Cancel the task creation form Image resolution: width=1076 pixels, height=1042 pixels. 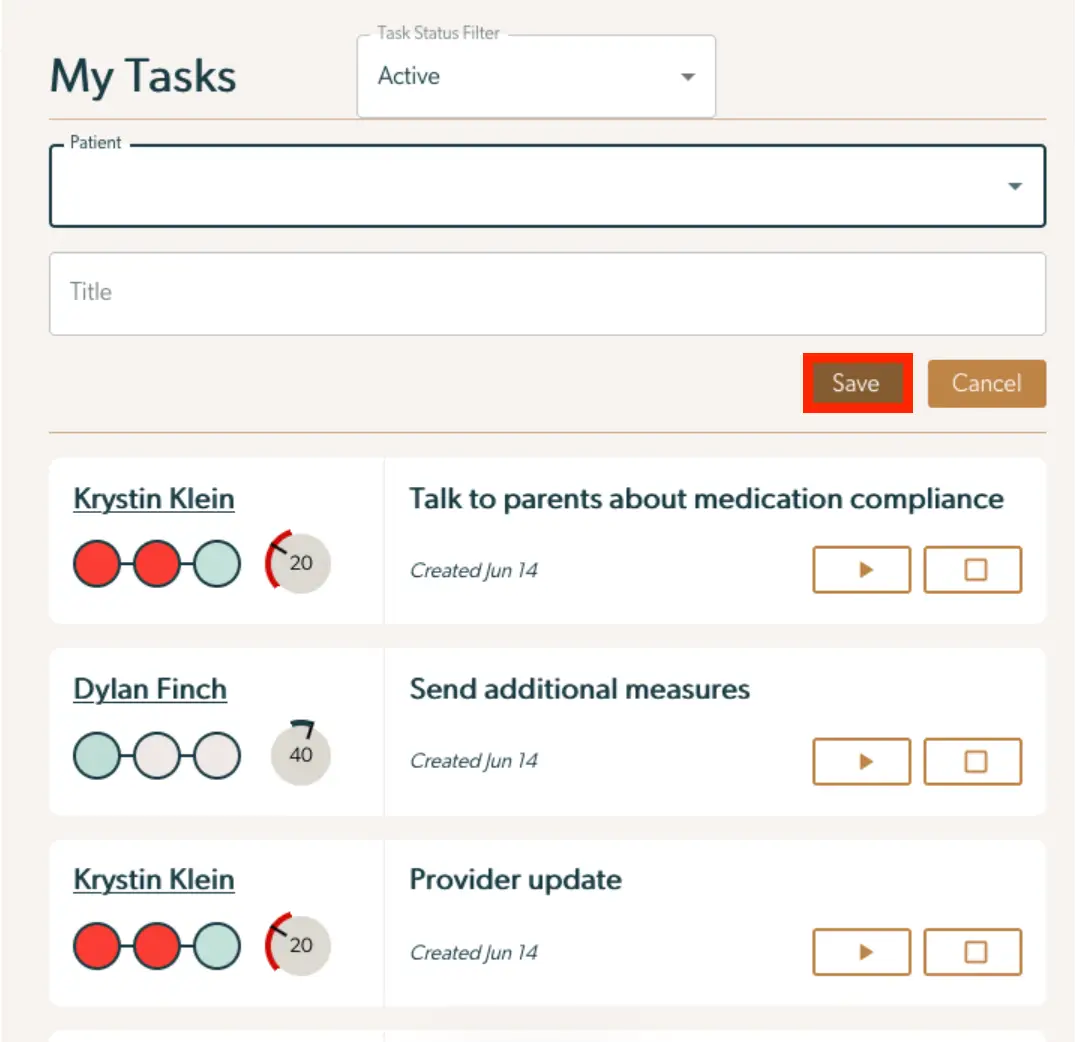pyautogui.click(x=987, y=383)
